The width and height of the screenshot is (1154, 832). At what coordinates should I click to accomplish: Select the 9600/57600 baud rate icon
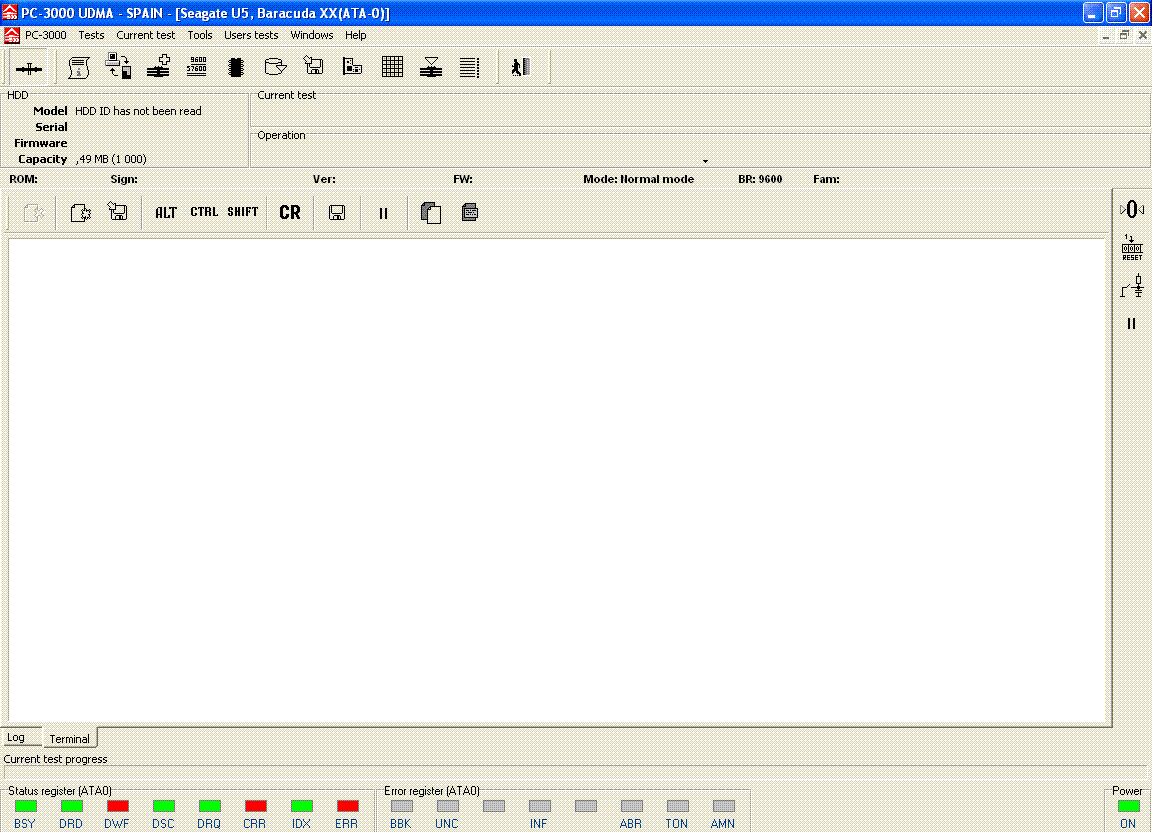[x=197, y=66]
